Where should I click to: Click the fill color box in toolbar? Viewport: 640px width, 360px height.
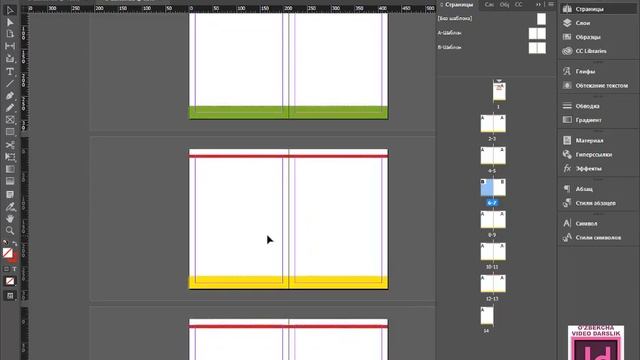click(x=8, y=253)
